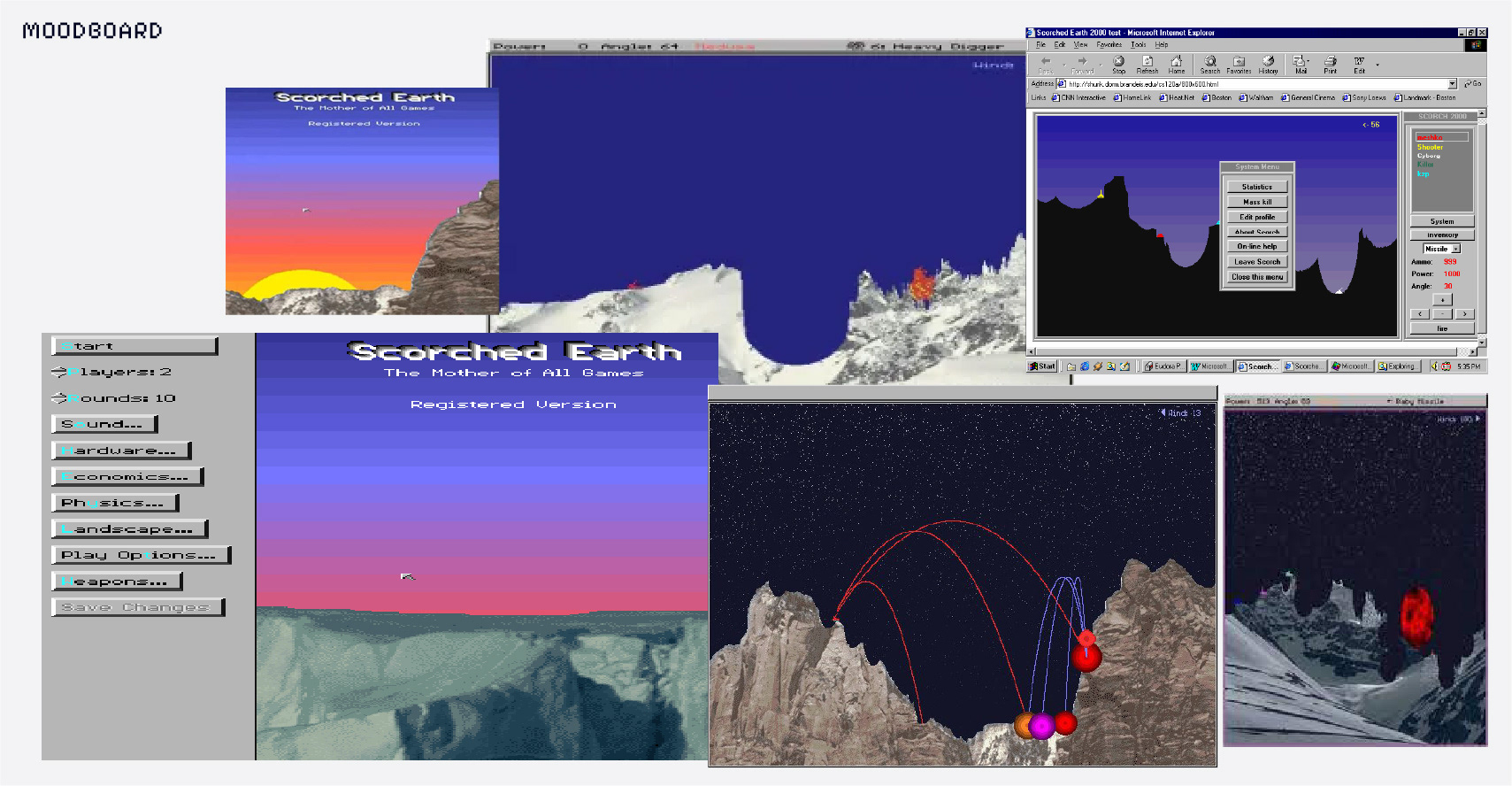Click On-line help in the System Menu
This screenshot has width=1512, height=786.
(1257, 247)
